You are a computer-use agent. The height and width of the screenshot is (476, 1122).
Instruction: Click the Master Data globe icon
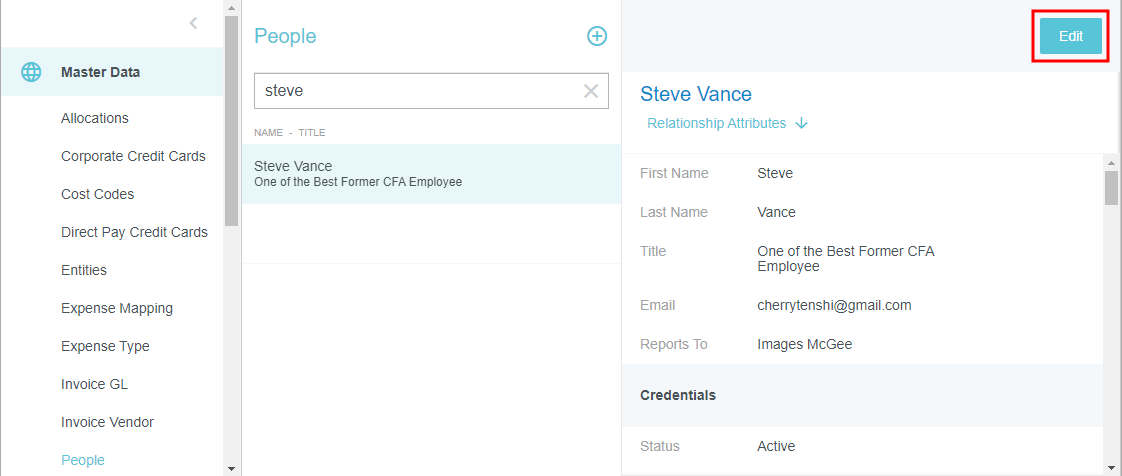click(32, 72)
